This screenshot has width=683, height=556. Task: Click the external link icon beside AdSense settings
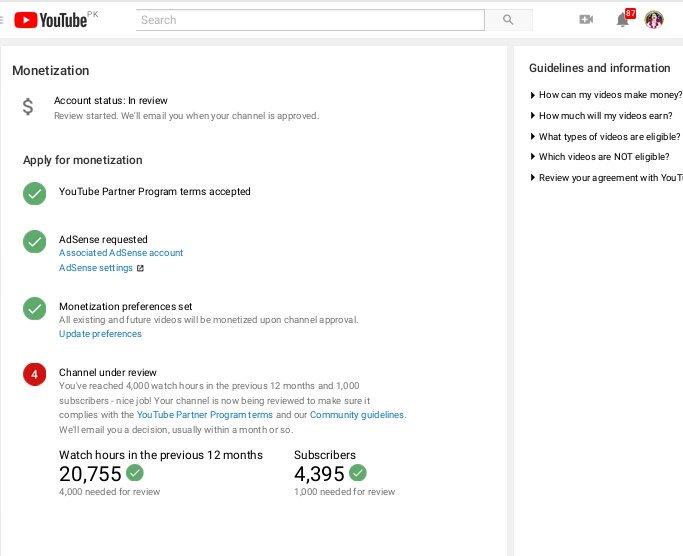(140, 268)
